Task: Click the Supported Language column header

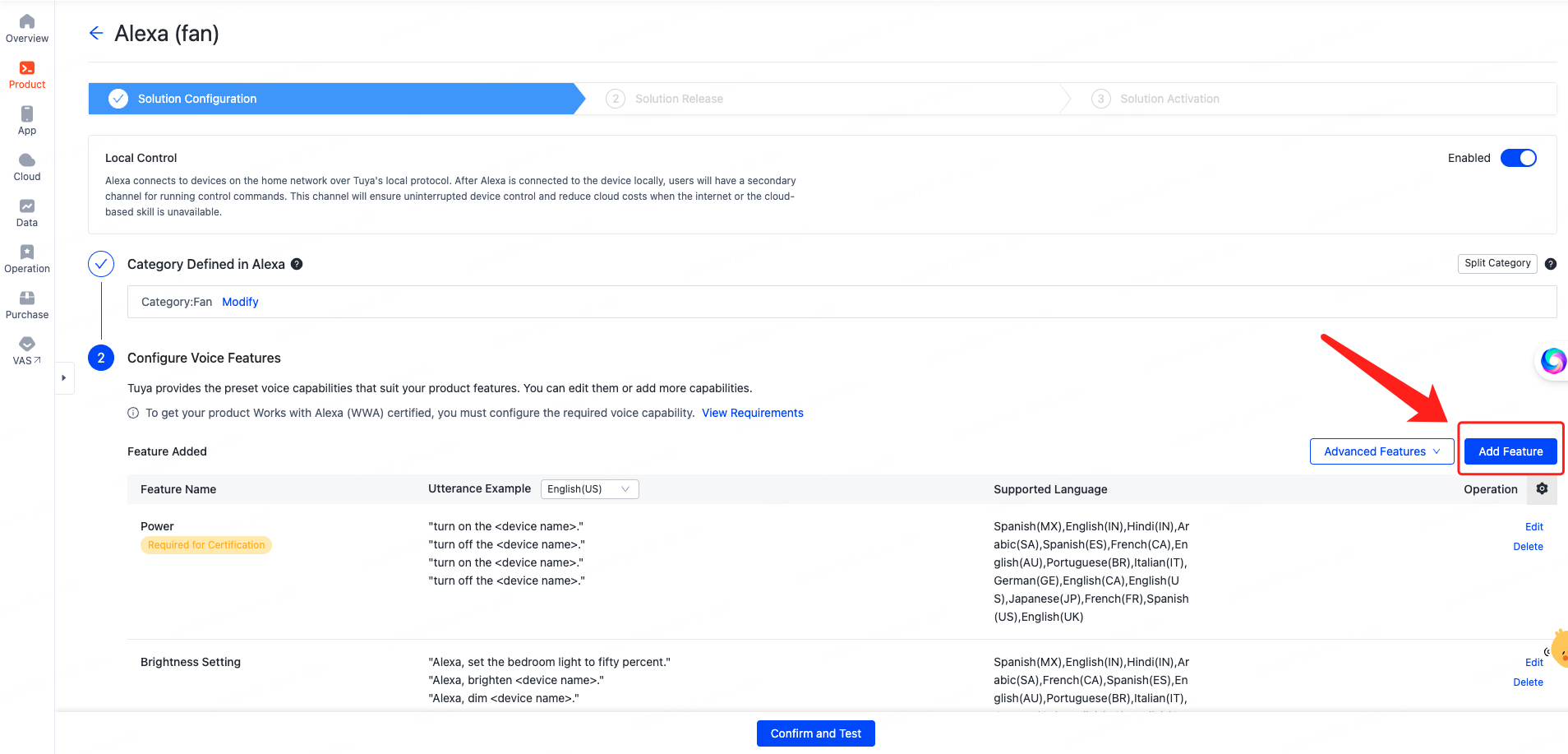Action: pyautogui.click(x=1050, y=489)
